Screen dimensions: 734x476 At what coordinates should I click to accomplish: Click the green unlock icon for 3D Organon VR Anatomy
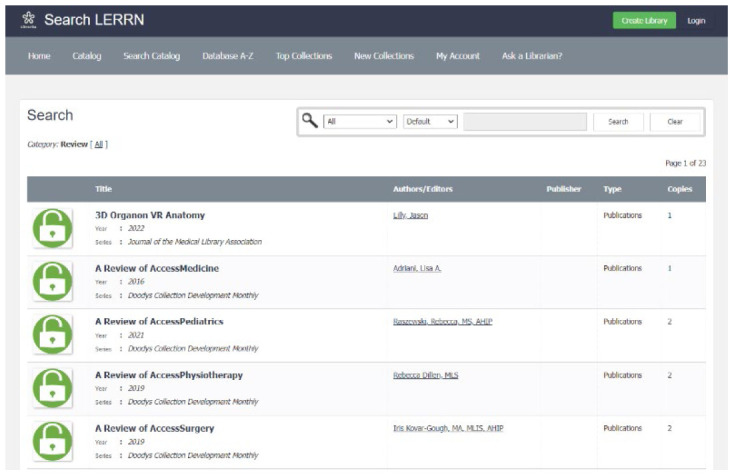tap(52, 228)
